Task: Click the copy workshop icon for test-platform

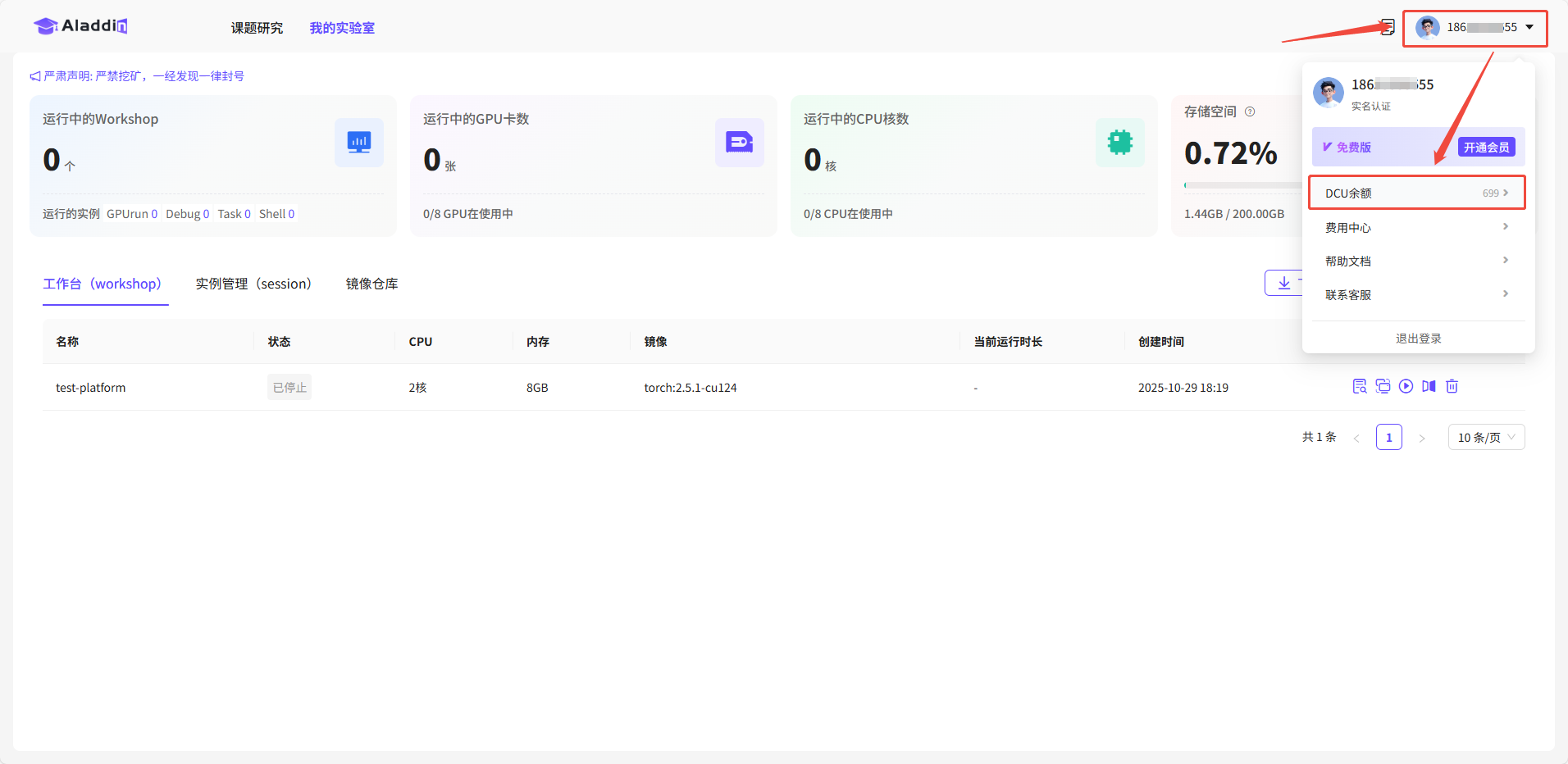Action: (1383, 386)
